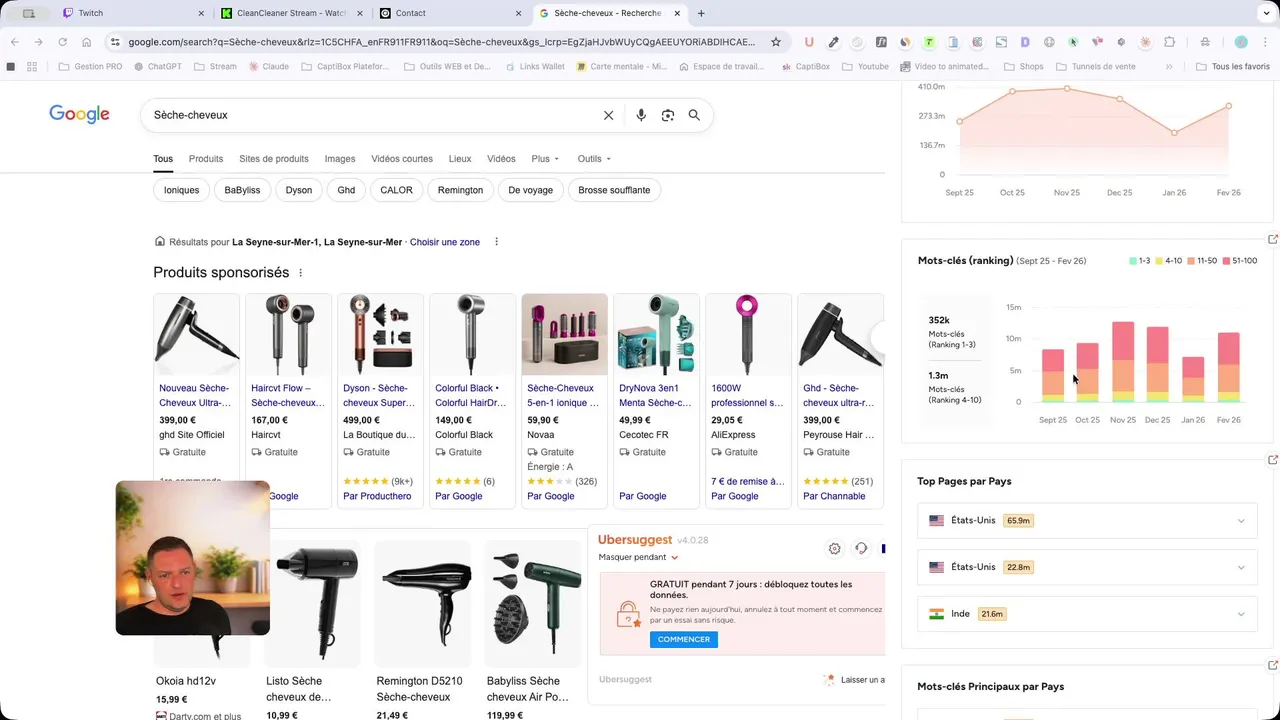View site information icon in address bar

(x=116, y=42)
